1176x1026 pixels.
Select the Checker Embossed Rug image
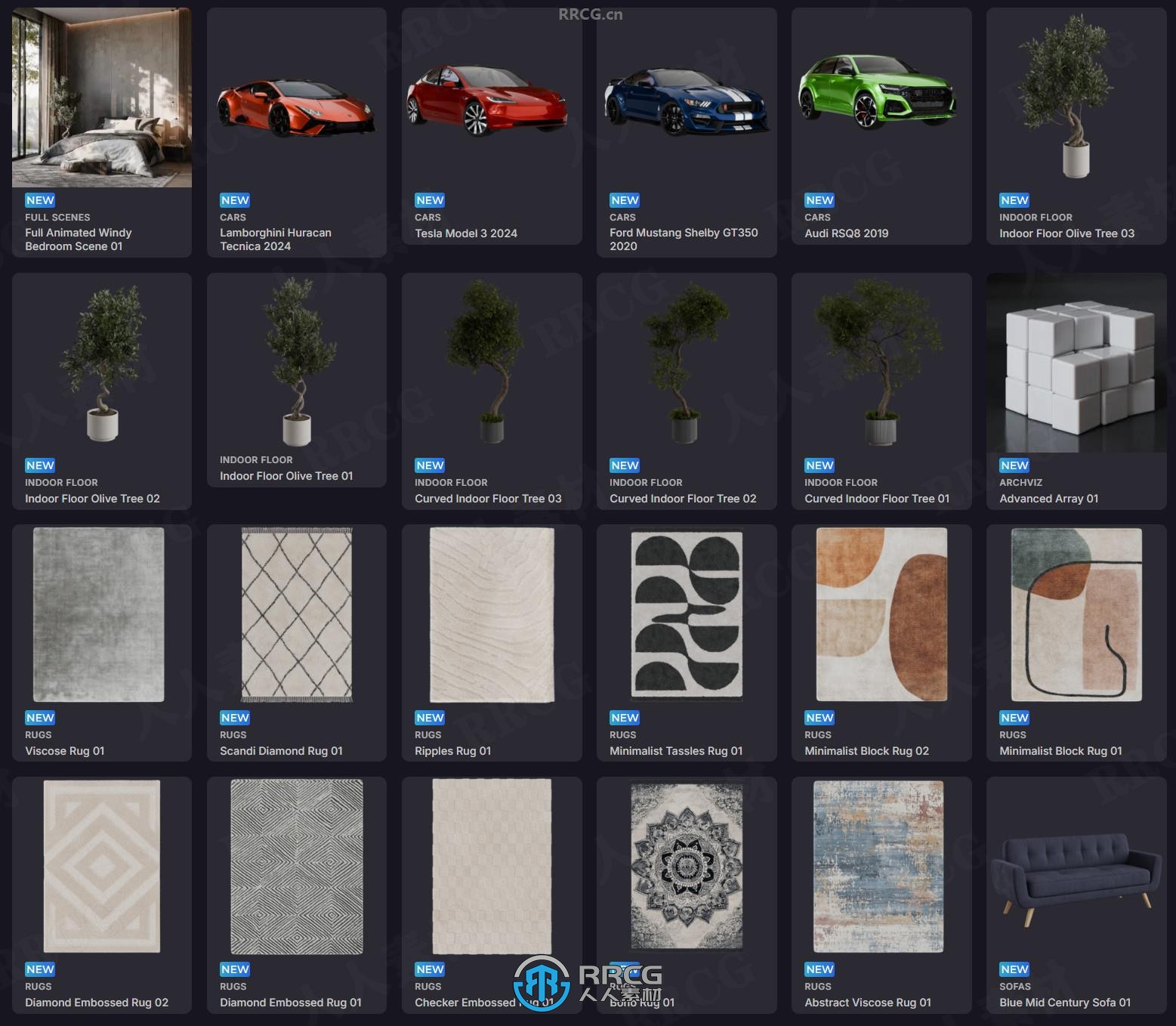[492, 867]
